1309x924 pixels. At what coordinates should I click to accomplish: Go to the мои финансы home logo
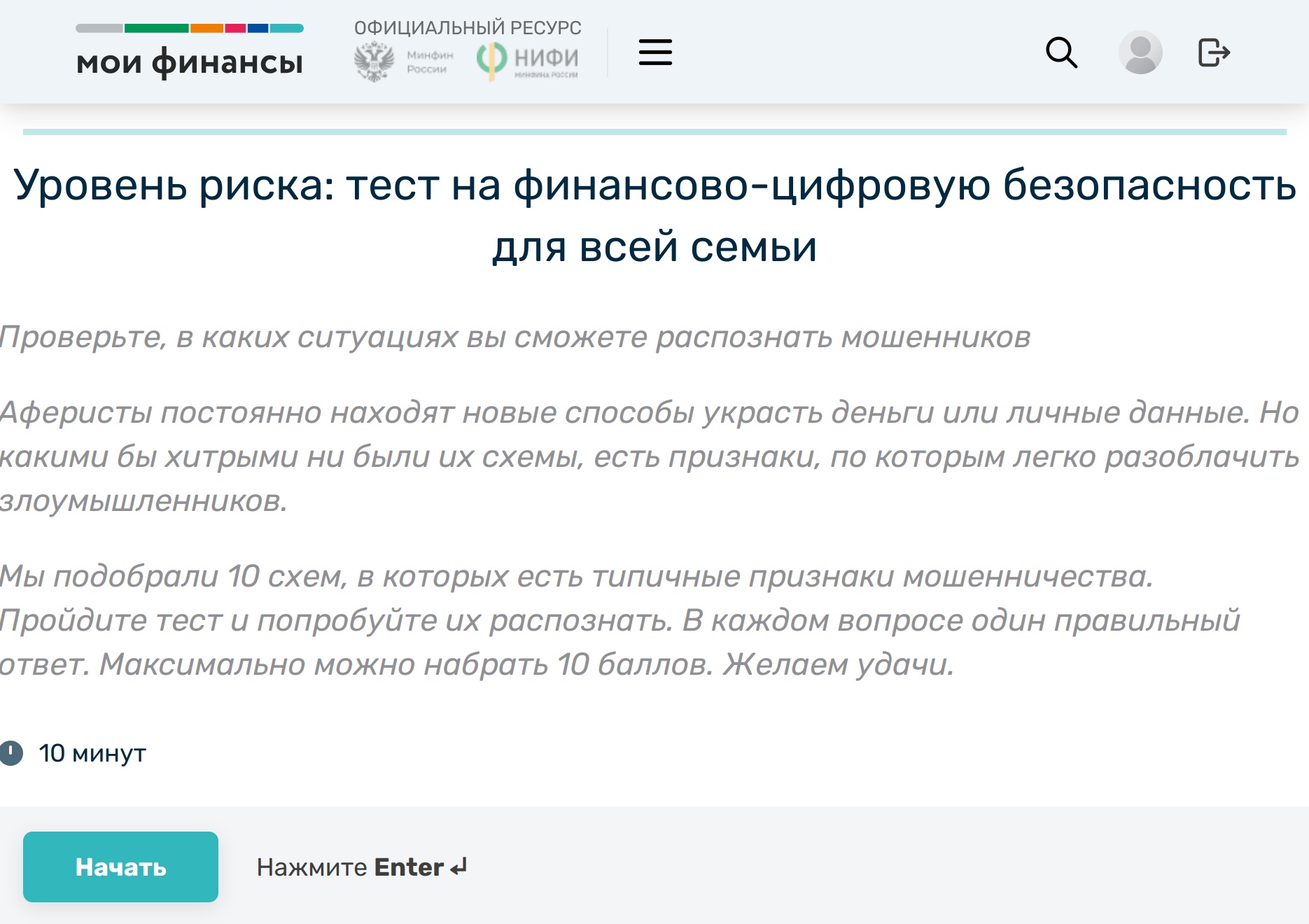(x=190, y=62)
